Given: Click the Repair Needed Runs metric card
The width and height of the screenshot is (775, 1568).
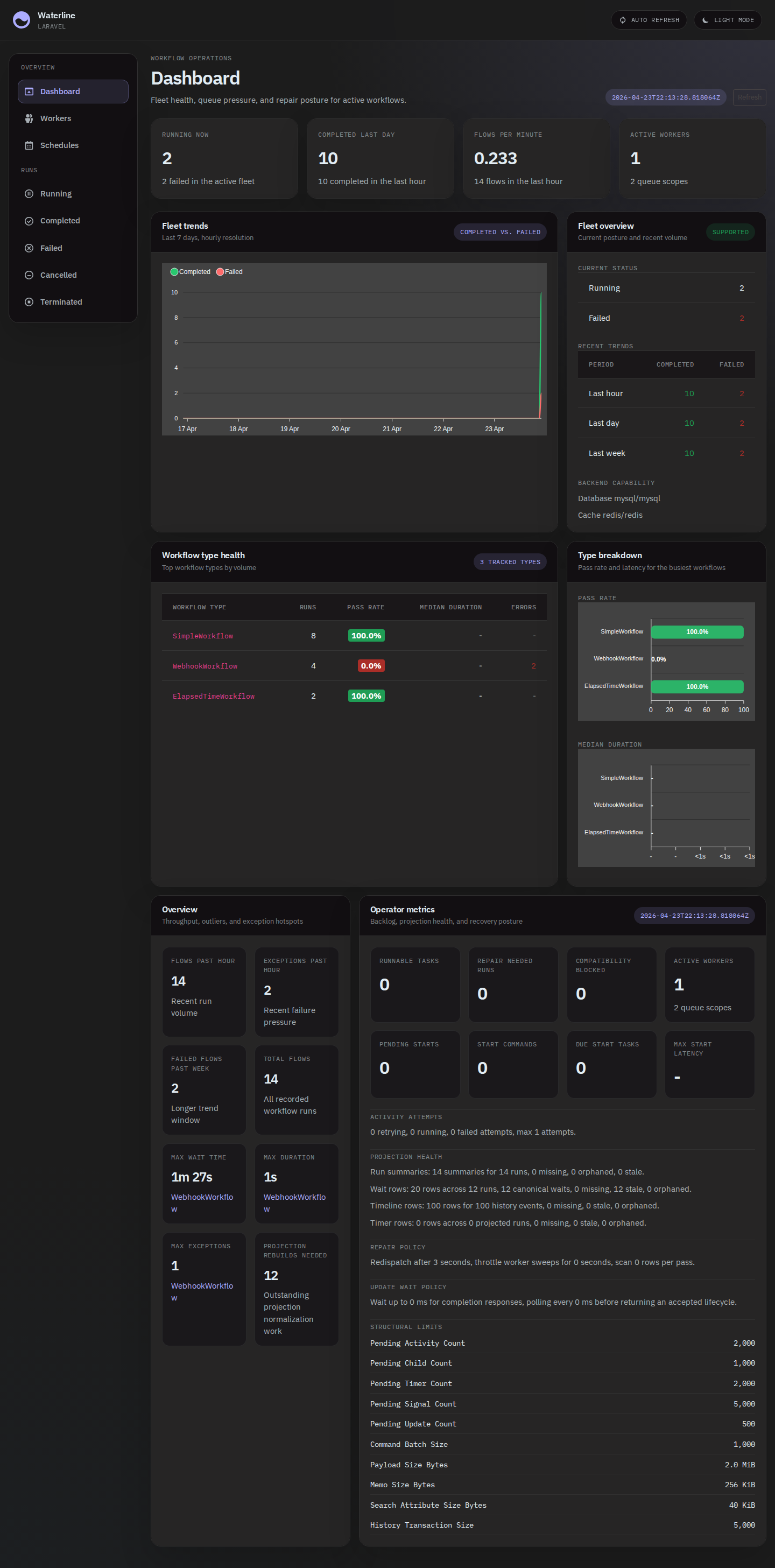Looking at the screenshot, I should [513, 985].
